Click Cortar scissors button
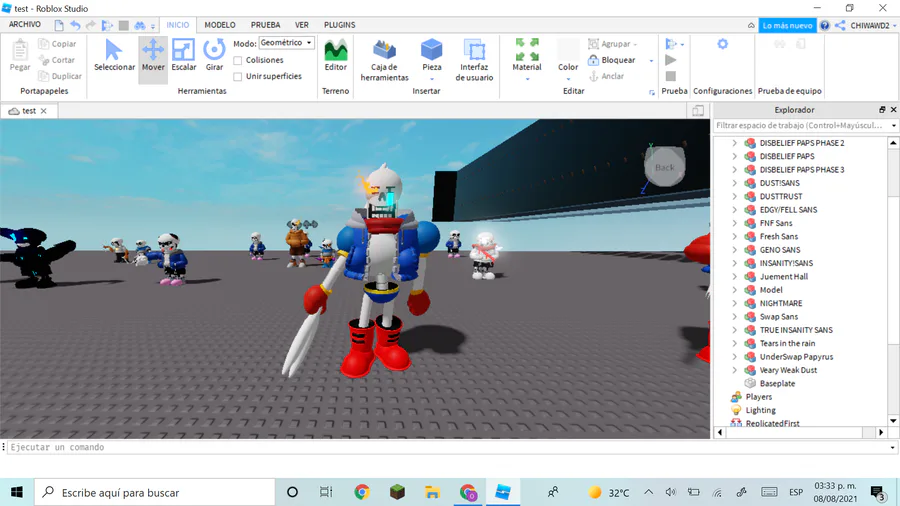This screenshot has height=506, width=900. (56, 60)
